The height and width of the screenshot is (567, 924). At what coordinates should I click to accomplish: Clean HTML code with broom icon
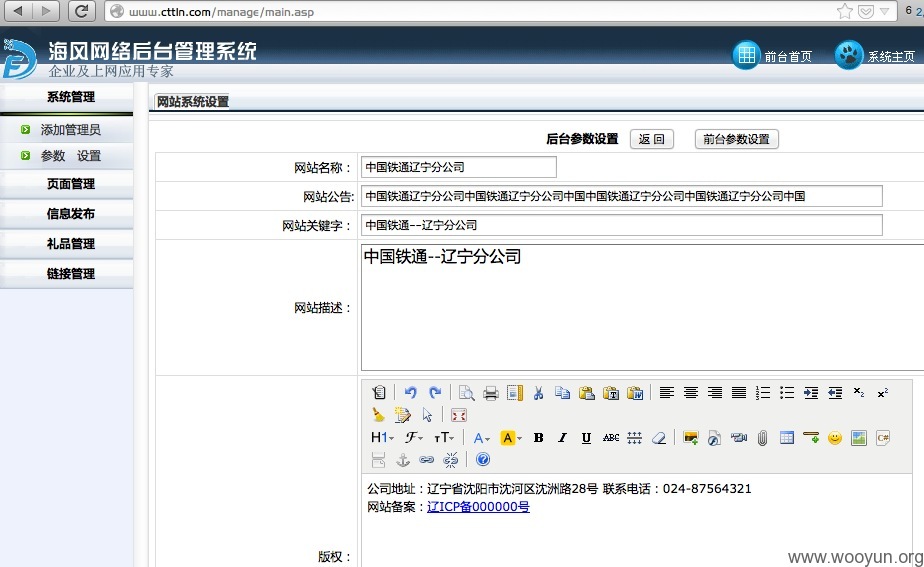378,415
